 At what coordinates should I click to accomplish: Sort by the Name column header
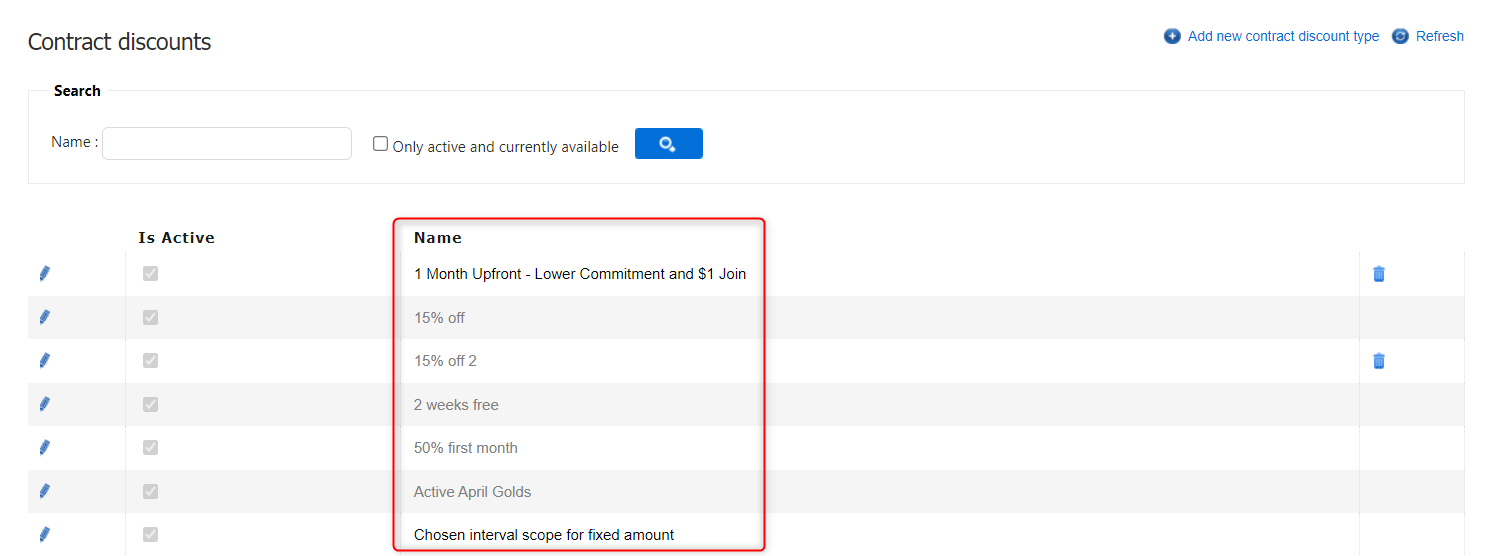[x=438, y=238]
